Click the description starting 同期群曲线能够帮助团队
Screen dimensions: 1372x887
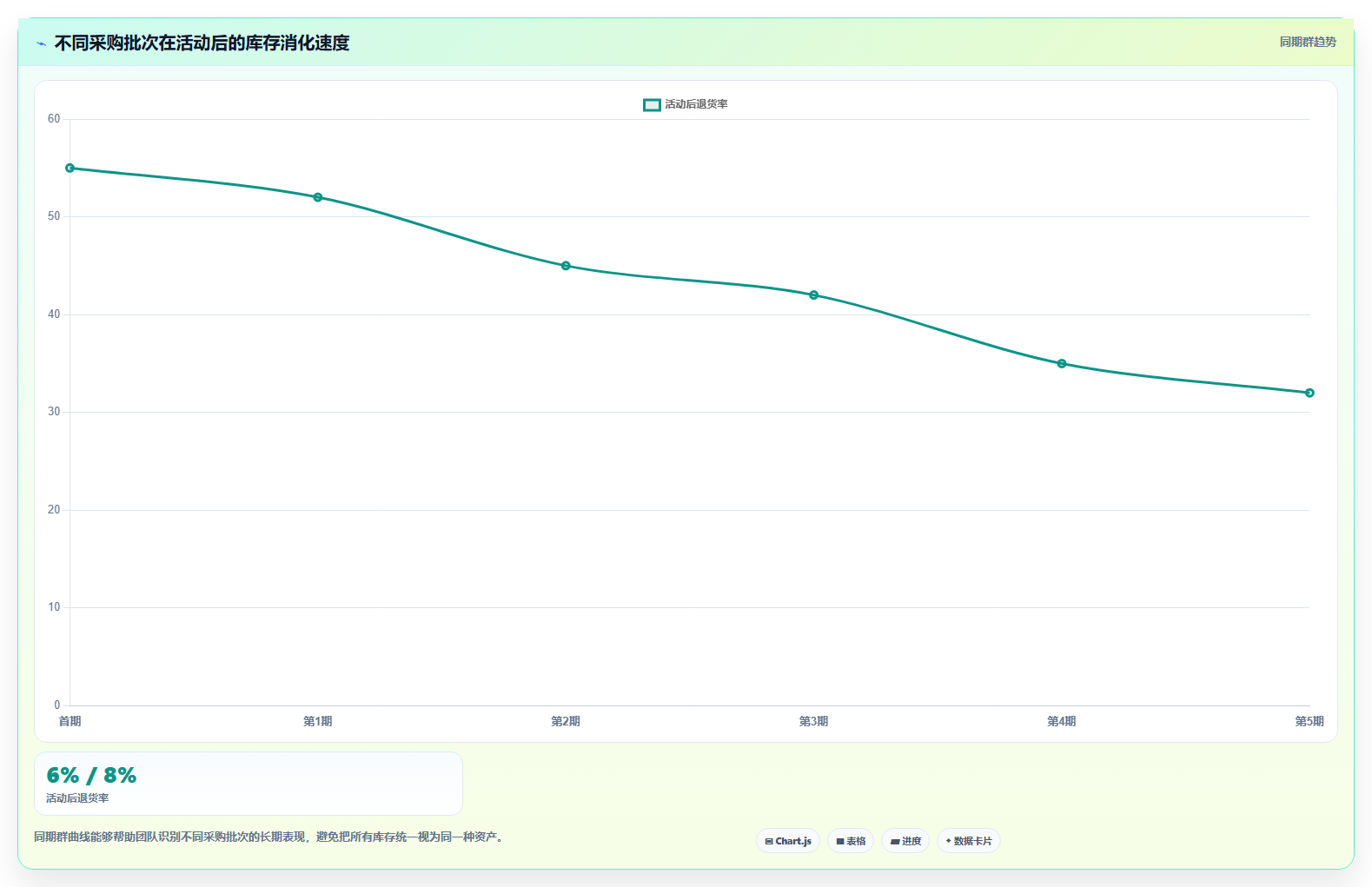(268, 837)
